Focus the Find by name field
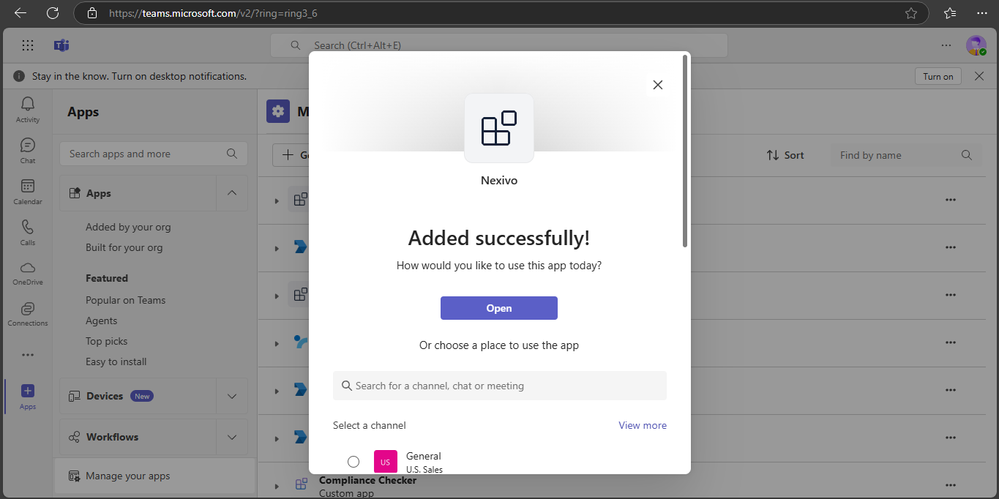Image resolution: width=999 pixels, height=499 pixels. pos(906,155)
